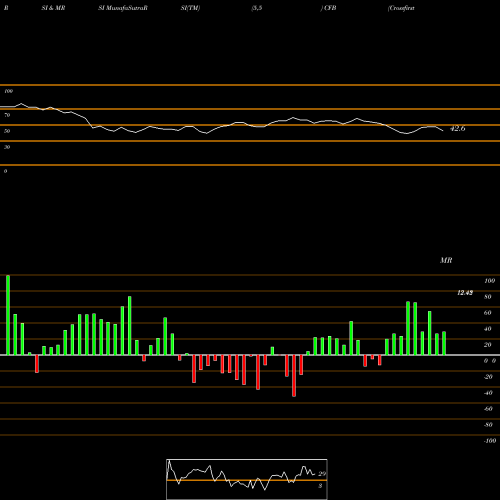Click the tallest green bar at far left
500x500 pixels.
coord(8,315)
